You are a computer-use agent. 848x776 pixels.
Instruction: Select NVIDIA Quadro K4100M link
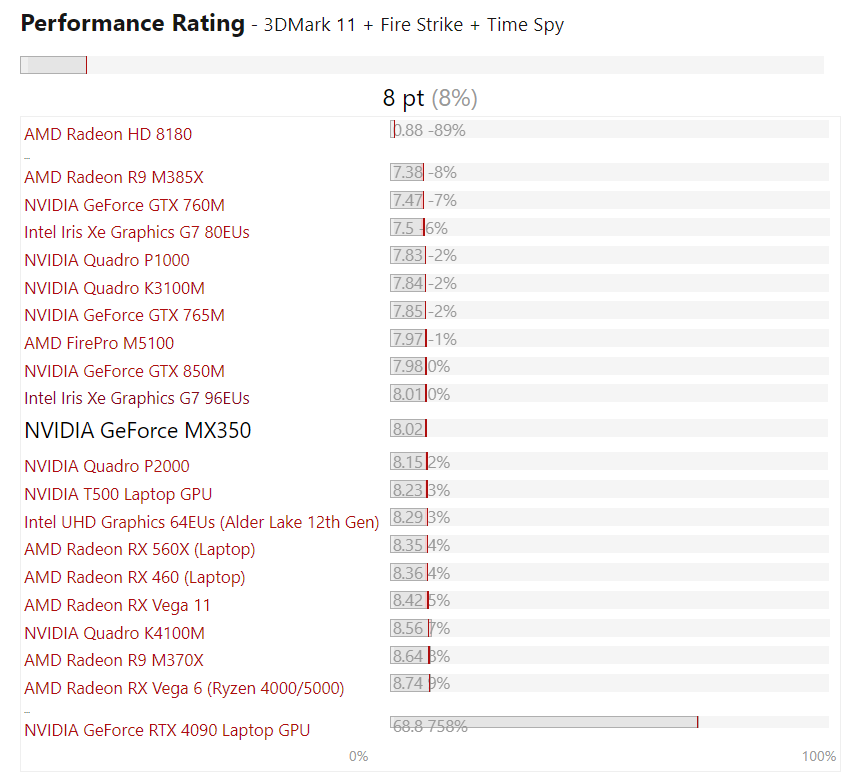tap(114, 633)
